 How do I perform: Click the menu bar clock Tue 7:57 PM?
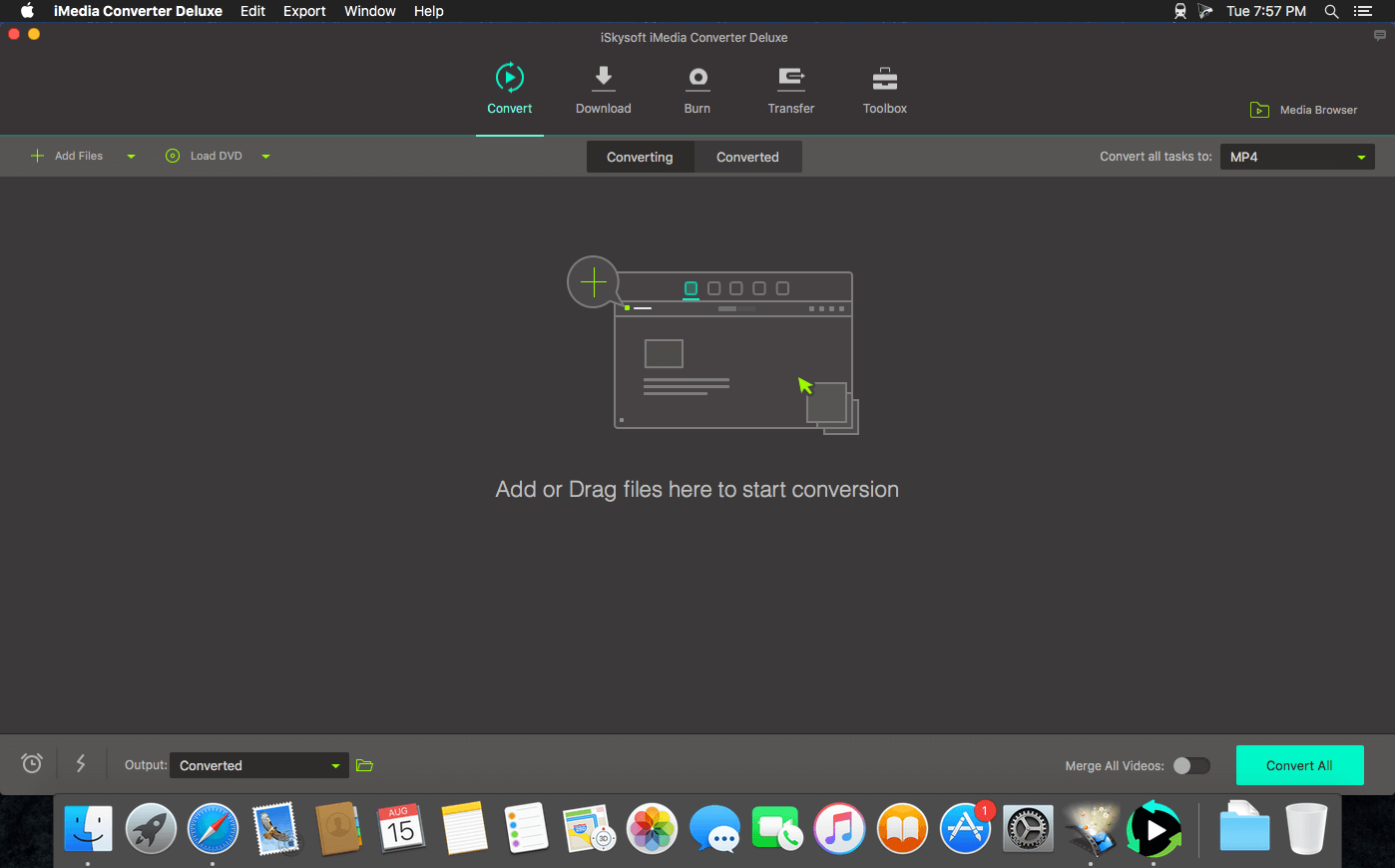coord(1265,11)
